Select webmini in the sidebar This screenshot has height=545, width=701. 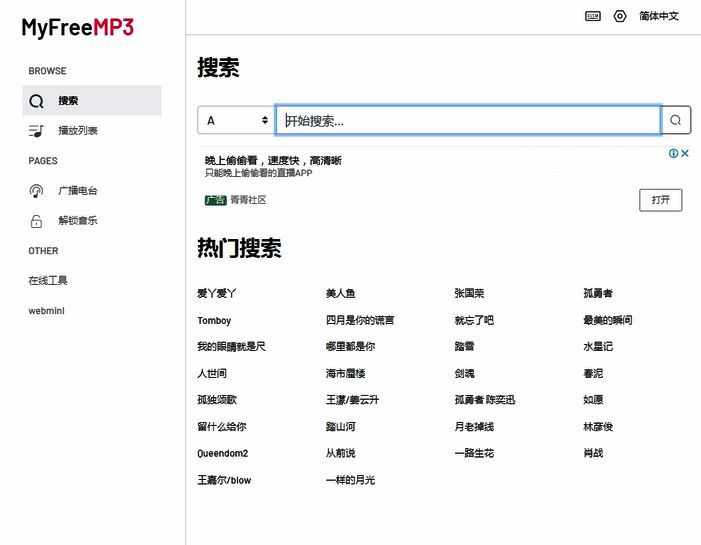tap(46, 311)
